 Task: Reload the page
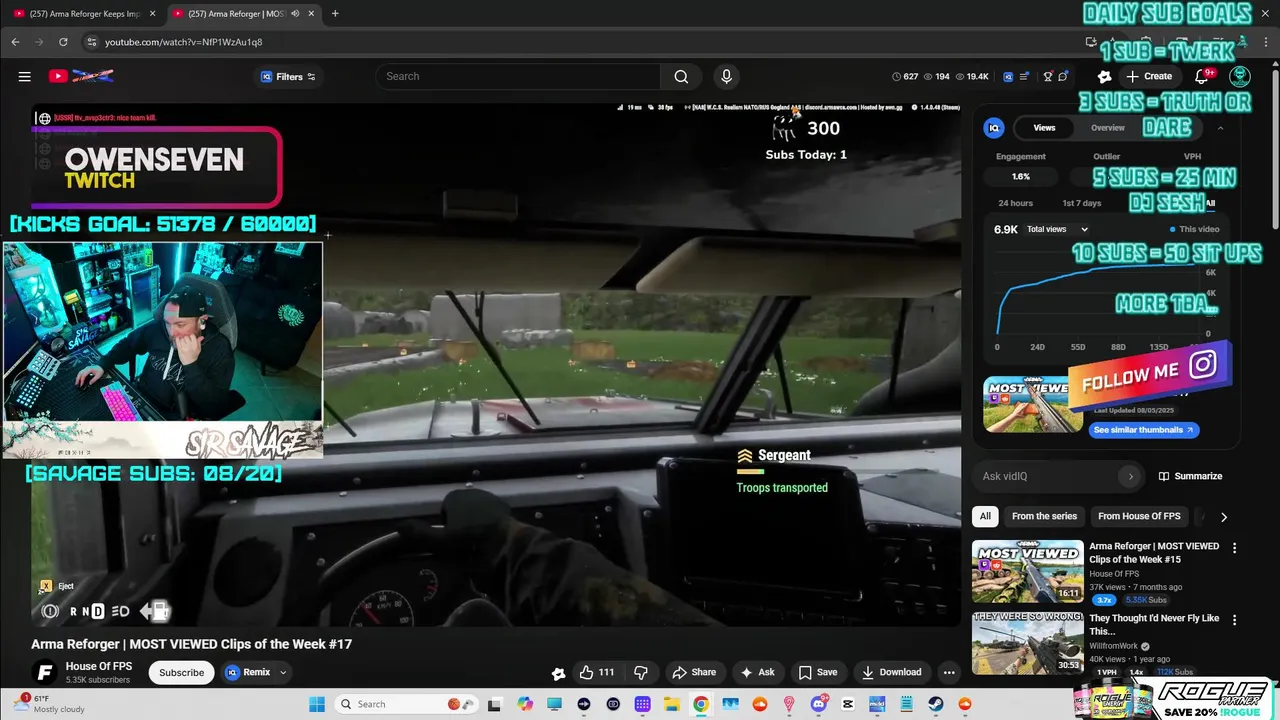click(63, 42)
